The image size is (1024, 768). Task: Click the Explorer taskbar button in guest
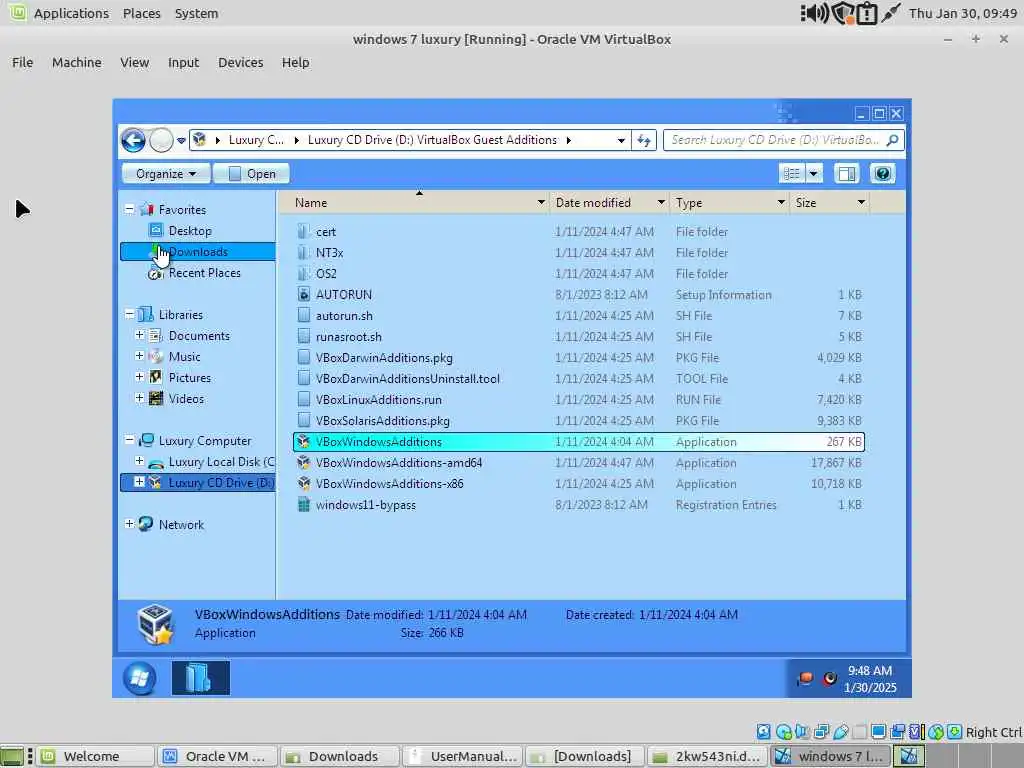(200, 678)
